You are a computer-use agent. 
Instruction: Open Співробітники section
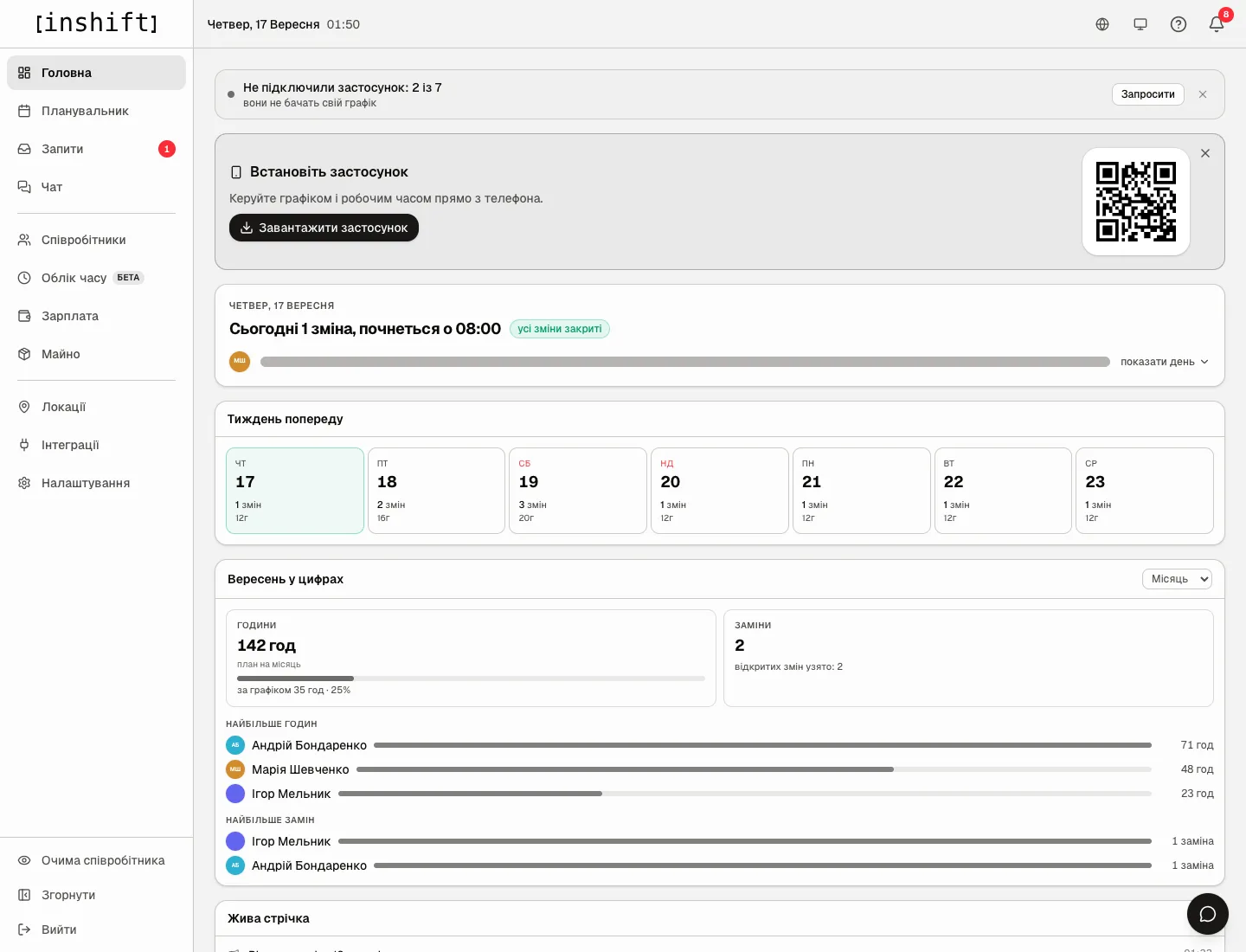96,240
